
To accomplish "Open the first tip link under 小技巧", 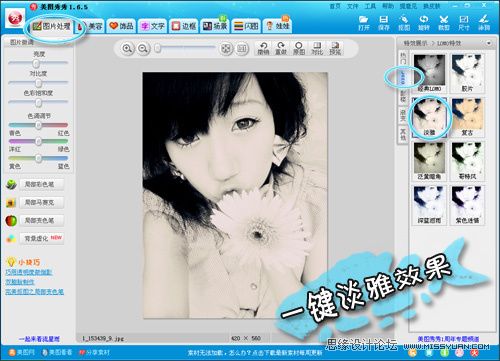I will coord(29,272).
